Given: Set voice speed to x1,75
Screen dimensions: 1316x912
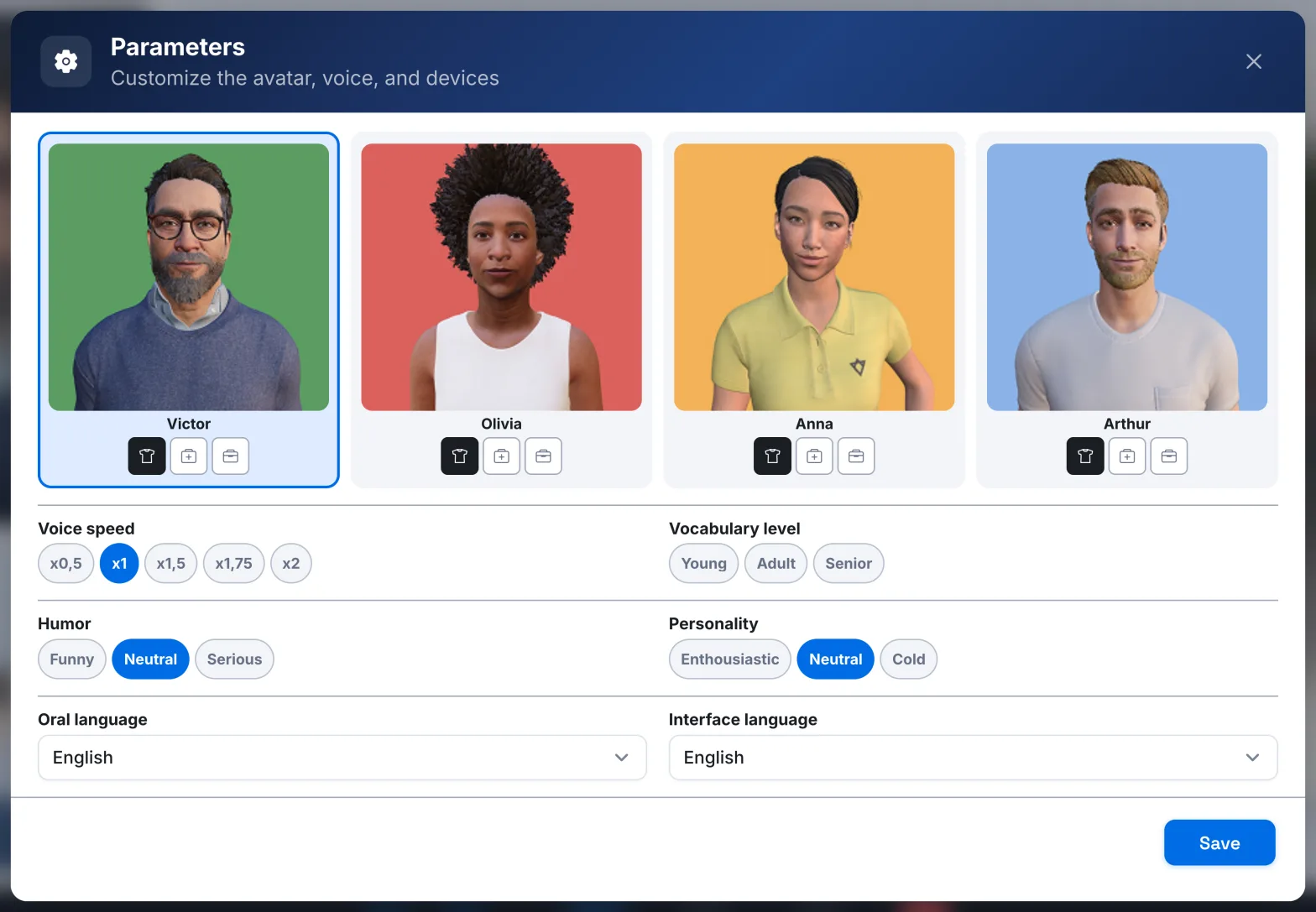Looking at the screenshot, I should [x=234, y=564].
